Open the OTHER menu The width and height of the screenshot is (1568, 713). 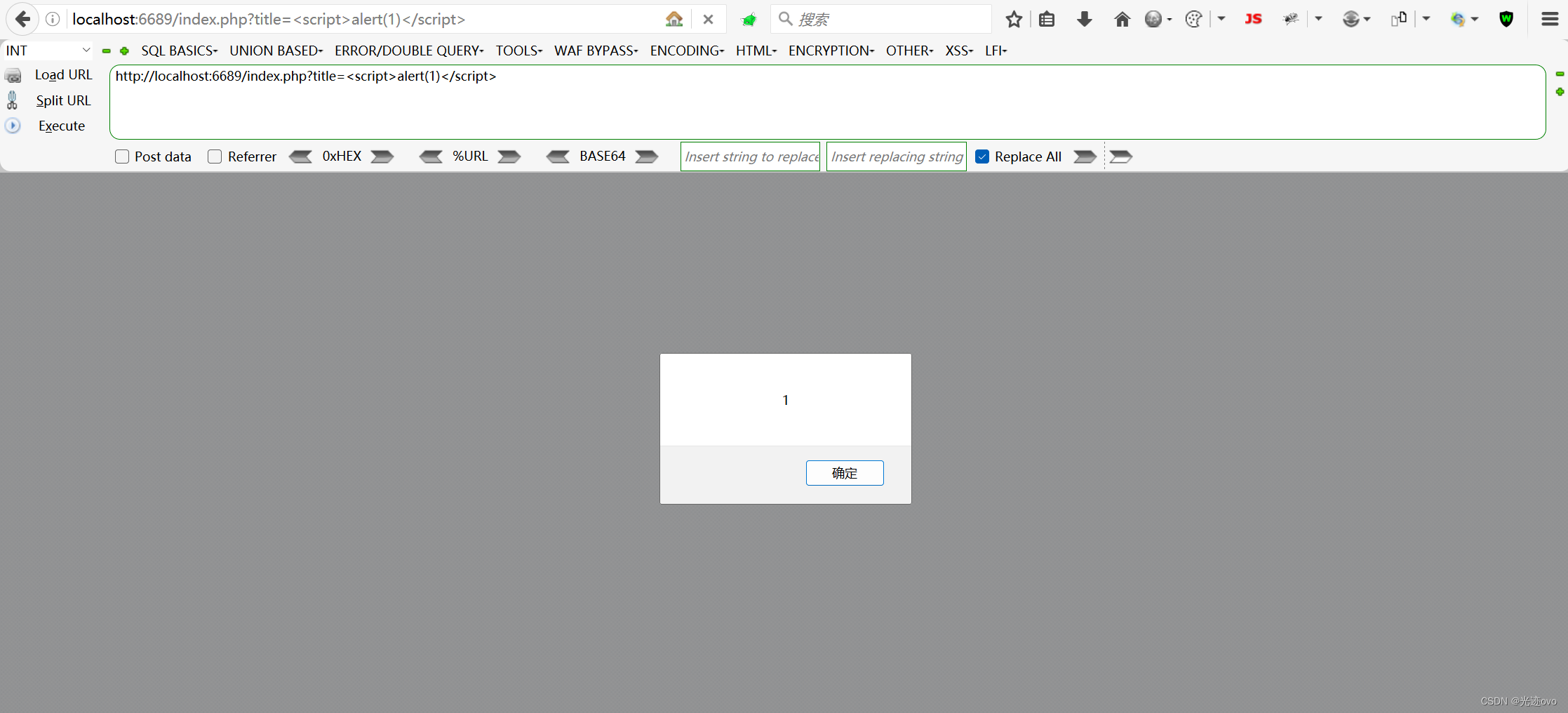[909, 51]
